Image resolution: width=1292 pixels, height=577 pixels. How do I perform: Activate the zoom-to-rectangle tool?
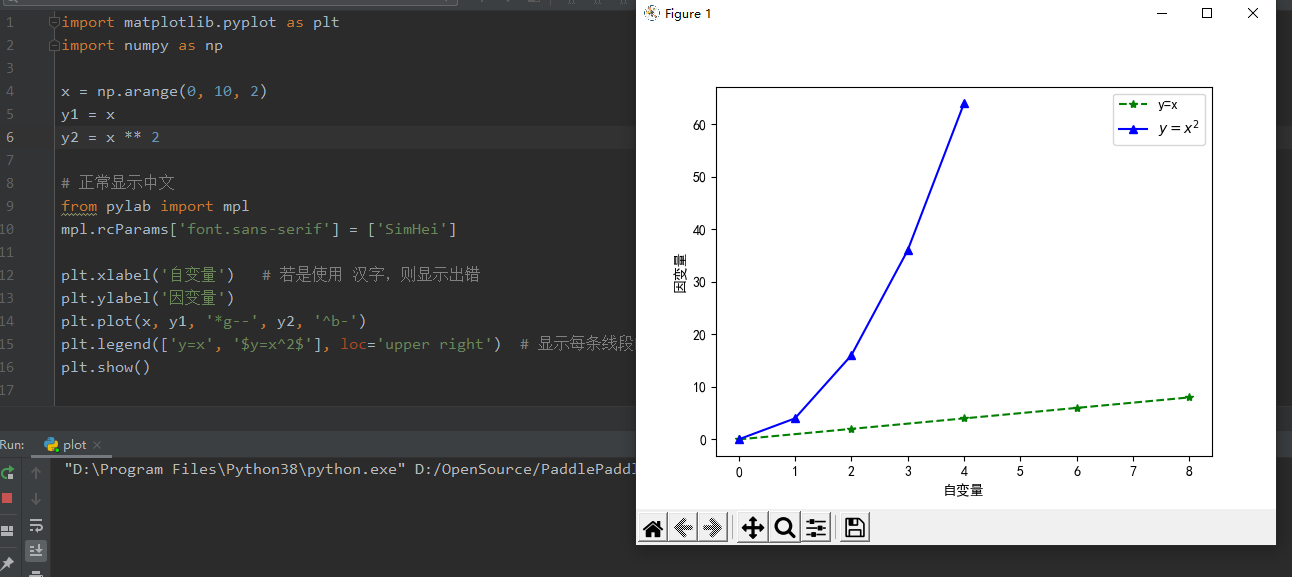coord(784,527)
